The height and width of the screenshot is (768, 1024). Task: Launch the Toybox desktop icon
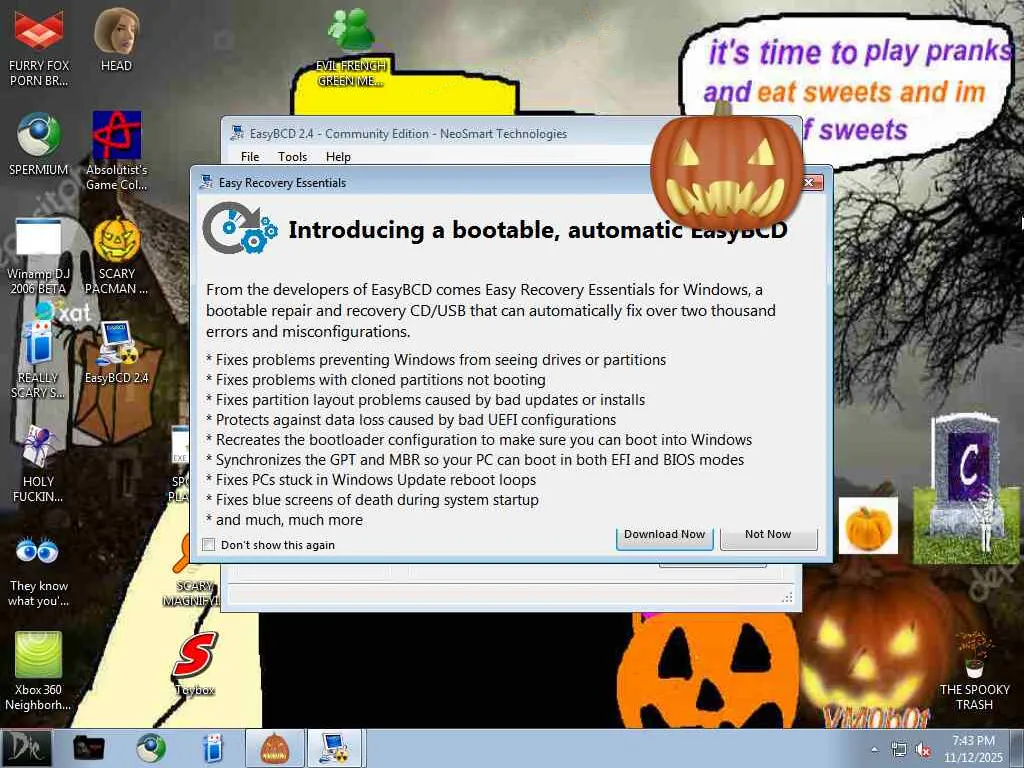point(195,663)
